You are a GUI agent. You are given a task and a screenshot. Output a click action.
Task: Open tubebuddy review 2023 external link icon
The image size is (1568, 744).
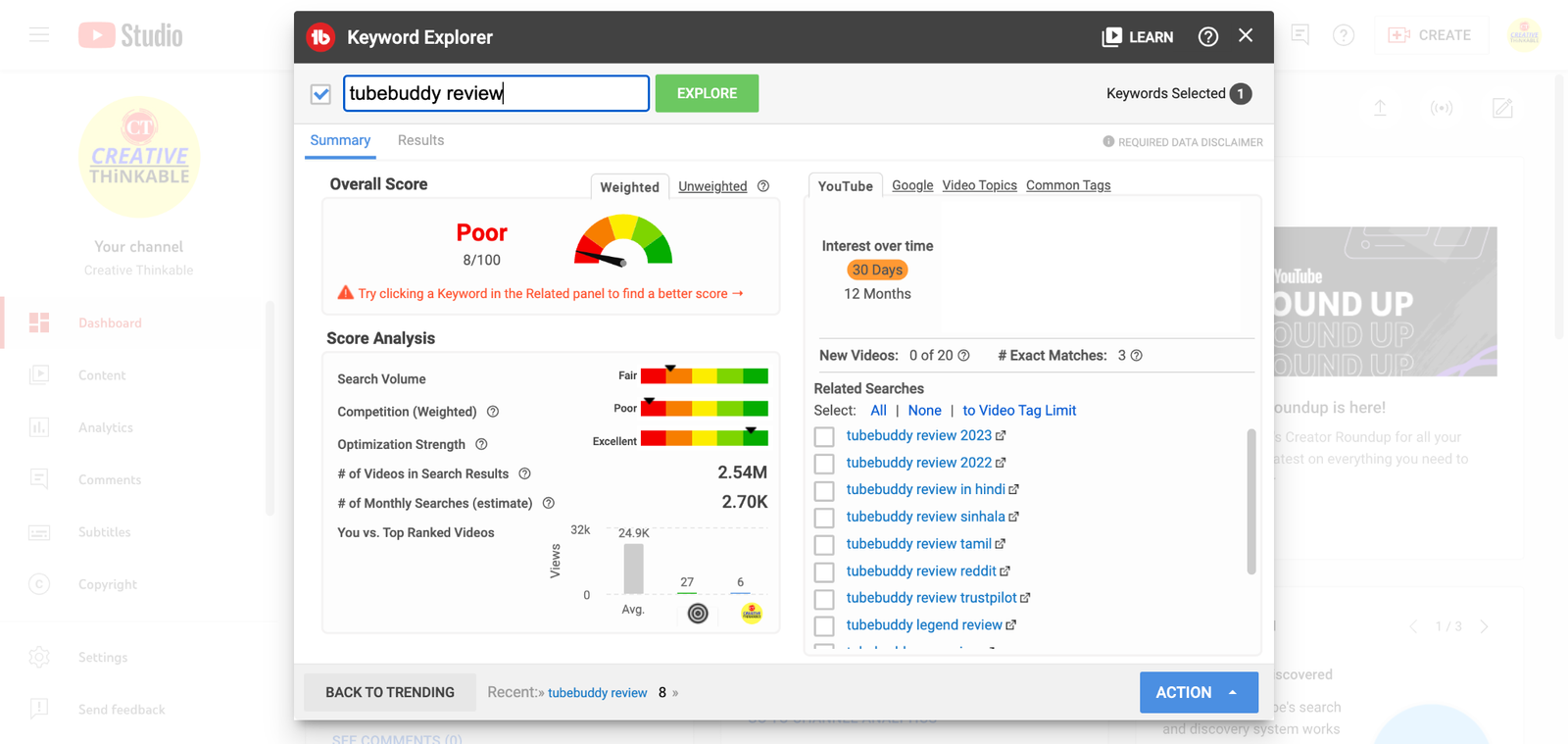click(1001, 435)
